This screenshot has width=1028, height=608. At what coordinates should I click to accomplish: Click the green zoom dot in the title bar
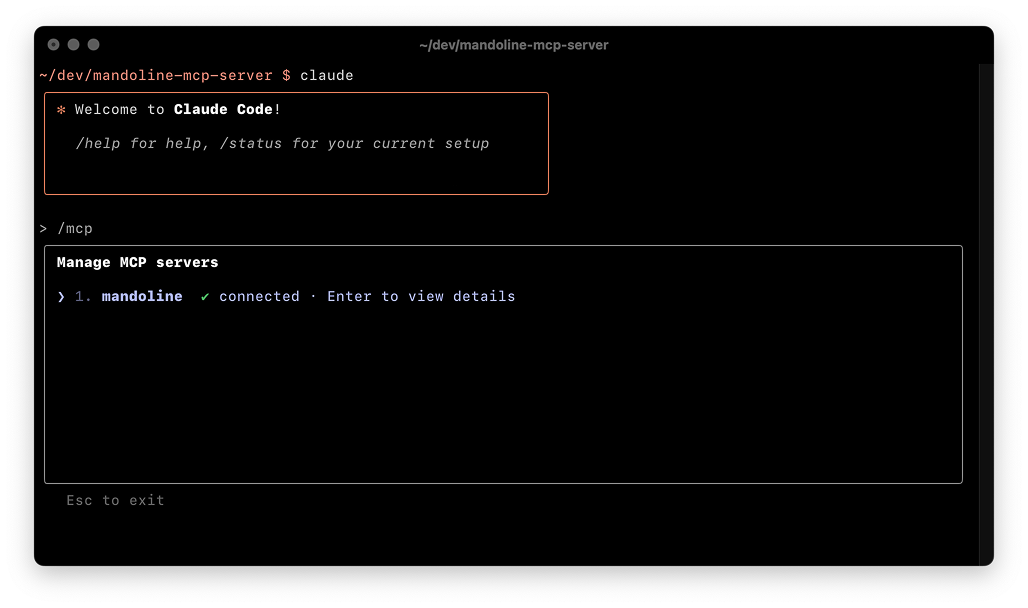click(93, 44)
